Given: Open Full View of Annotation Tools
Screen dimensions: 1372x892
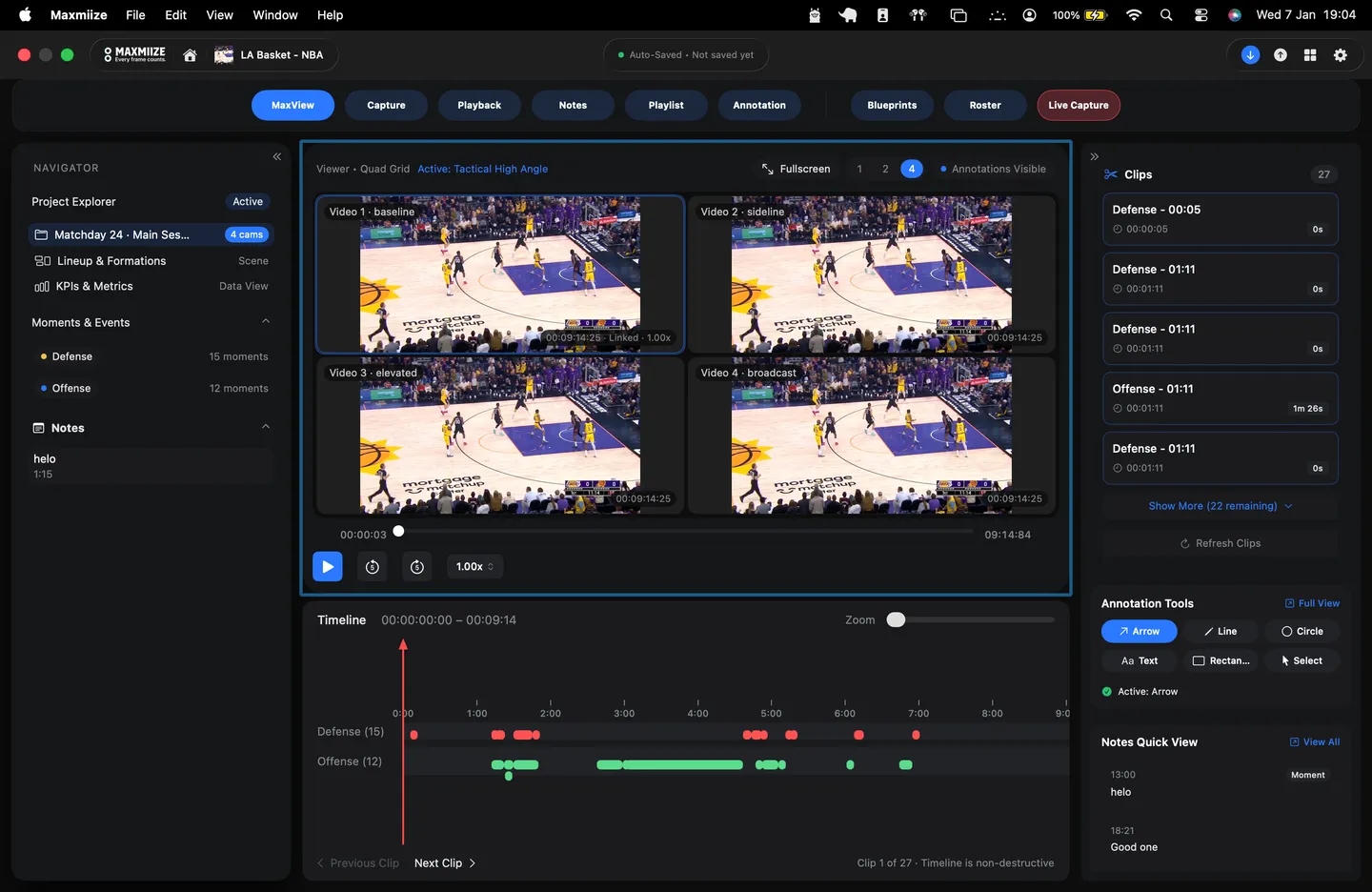Looking at the screenshot, I should tap(1312, 603).
